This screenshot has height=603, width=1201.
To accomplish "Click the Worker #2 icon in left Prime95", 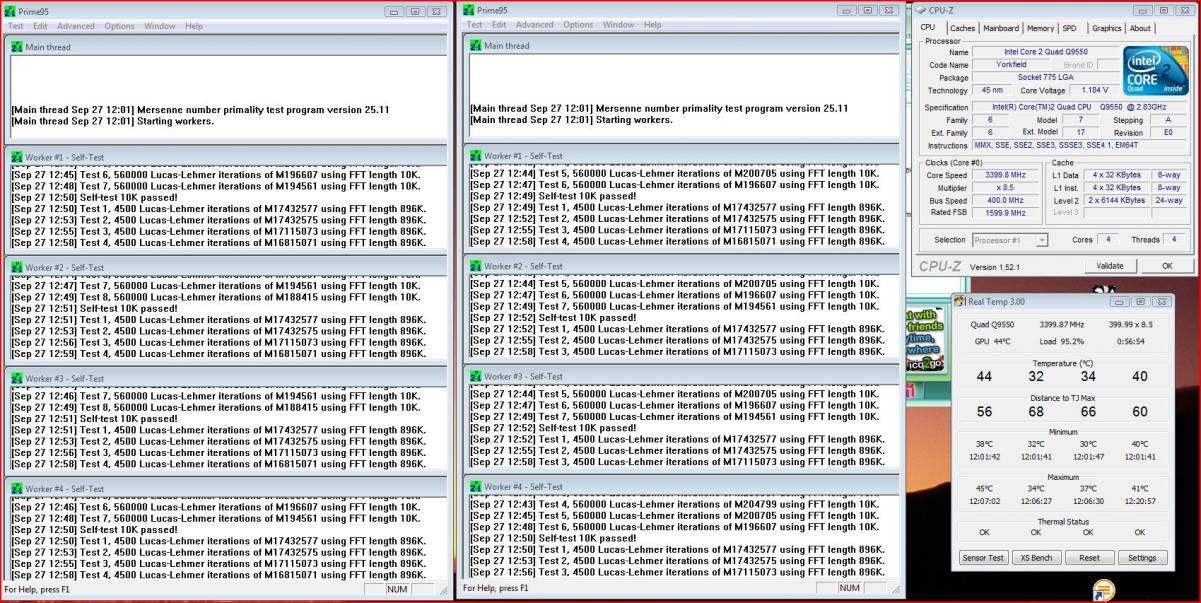I will click(17, 268).
